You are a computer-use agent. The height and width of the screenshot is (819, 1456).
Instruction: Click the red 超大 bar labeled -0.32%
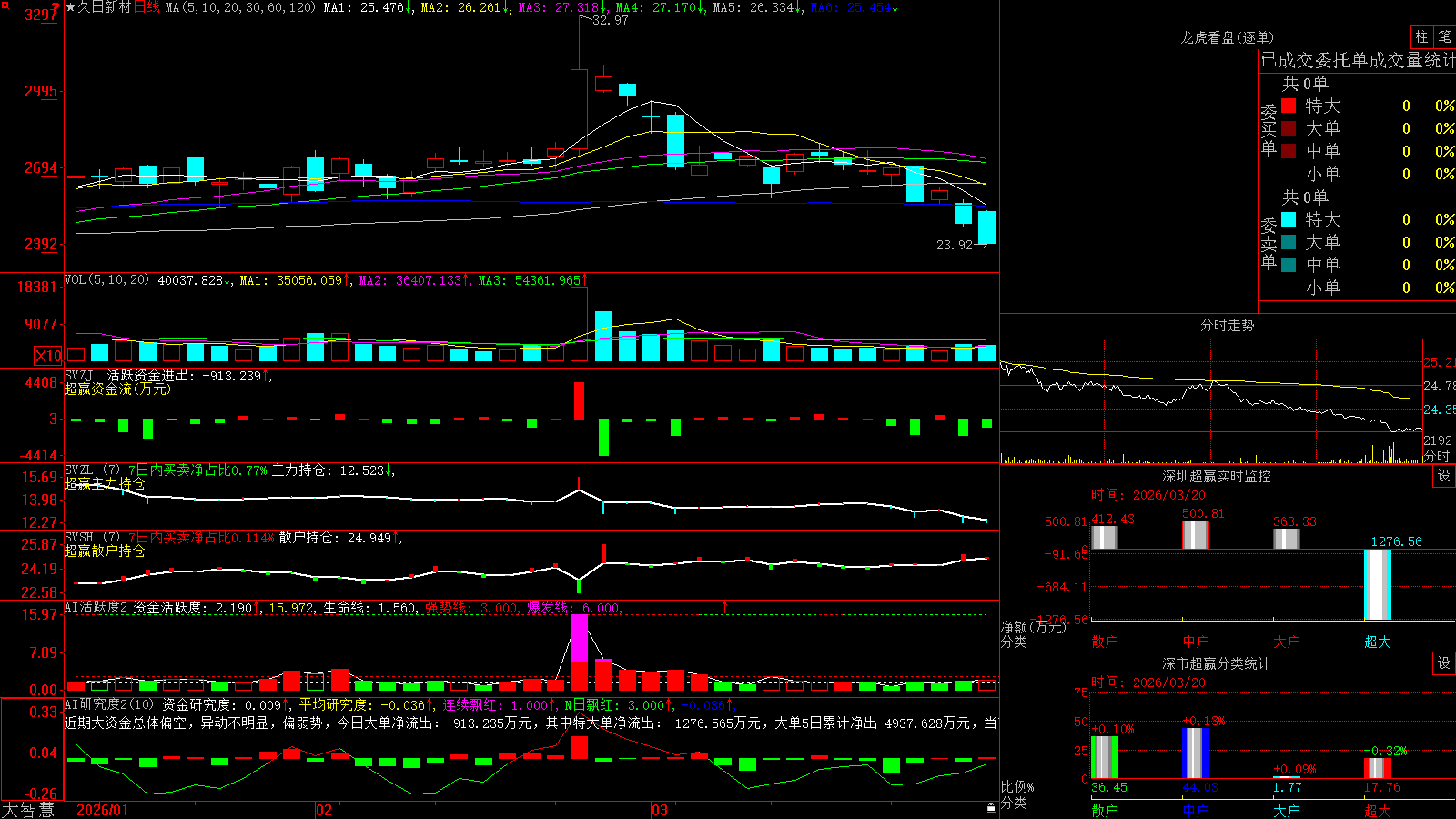pyautogui.click(x=1378, y=768)
